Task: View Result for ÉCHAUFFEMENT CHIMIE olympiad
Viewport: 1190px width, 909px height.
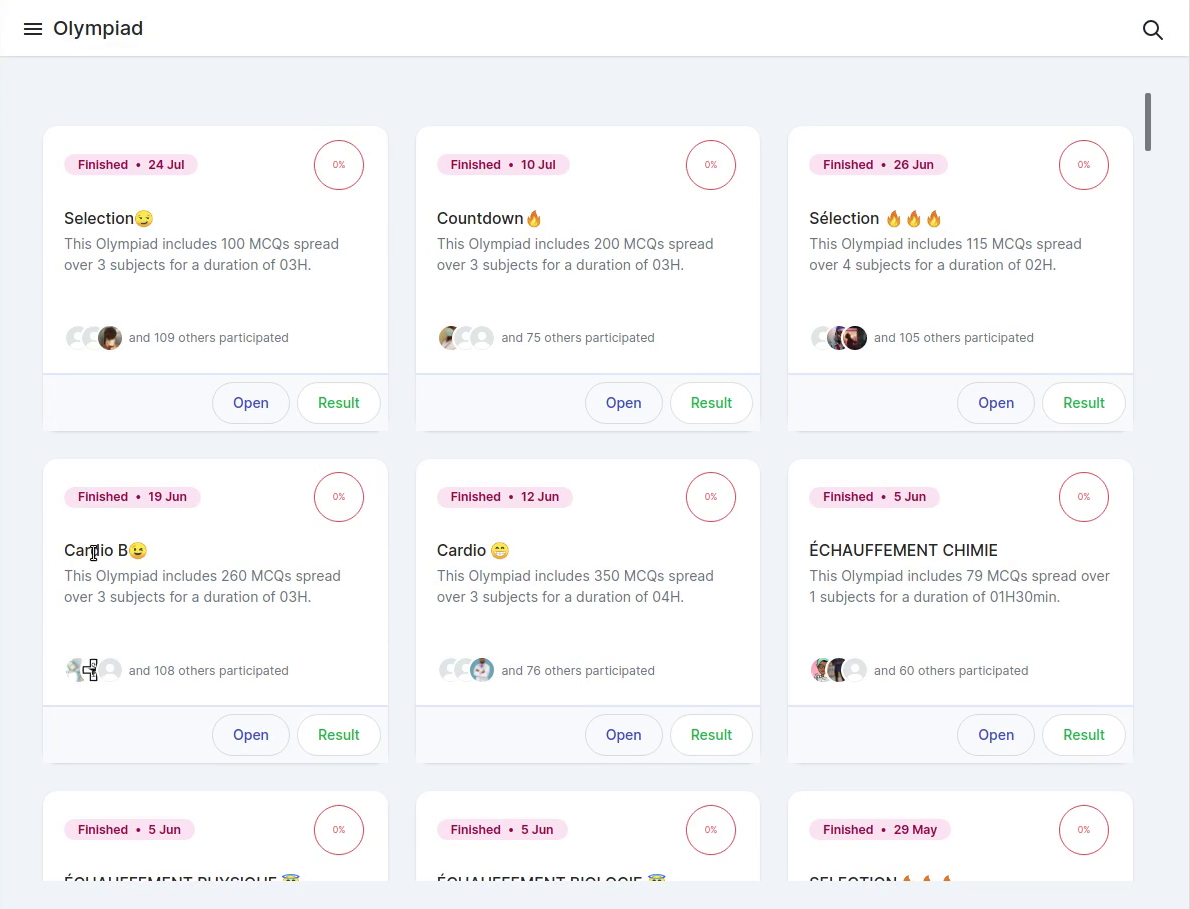Action: tap(1083, 735)
